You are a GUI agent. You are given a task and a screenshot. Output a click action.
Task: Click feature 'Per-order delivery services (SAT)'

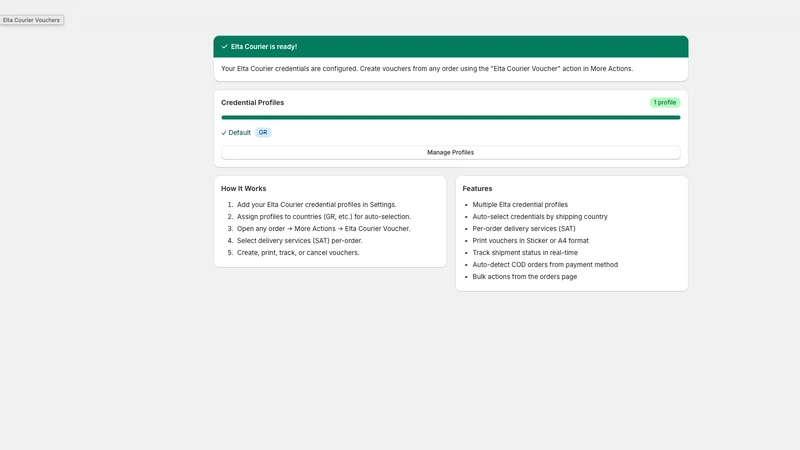pyautogui.click(x=523, y=229)
